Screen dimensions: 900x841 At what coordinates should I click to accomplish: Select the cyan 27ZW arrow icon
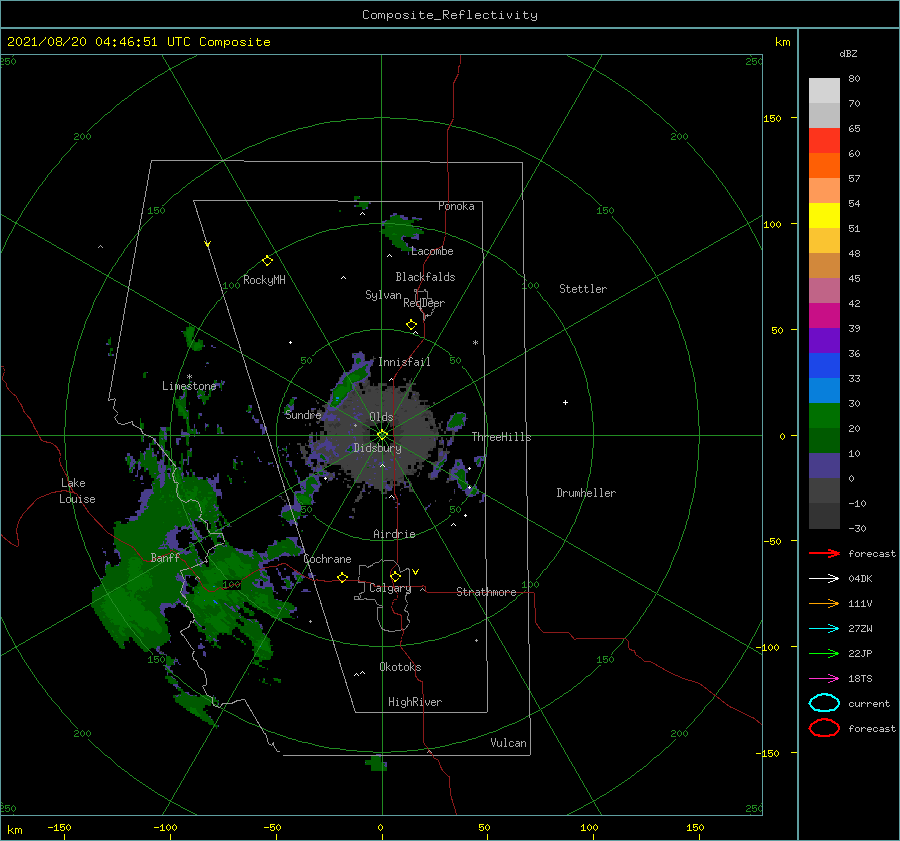824,629
